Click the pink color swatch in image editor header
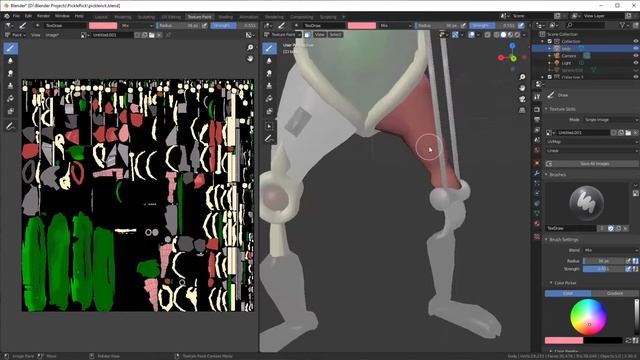Image resolution: width=640 pixels, height=360 pixels. [x=103, y=25]
